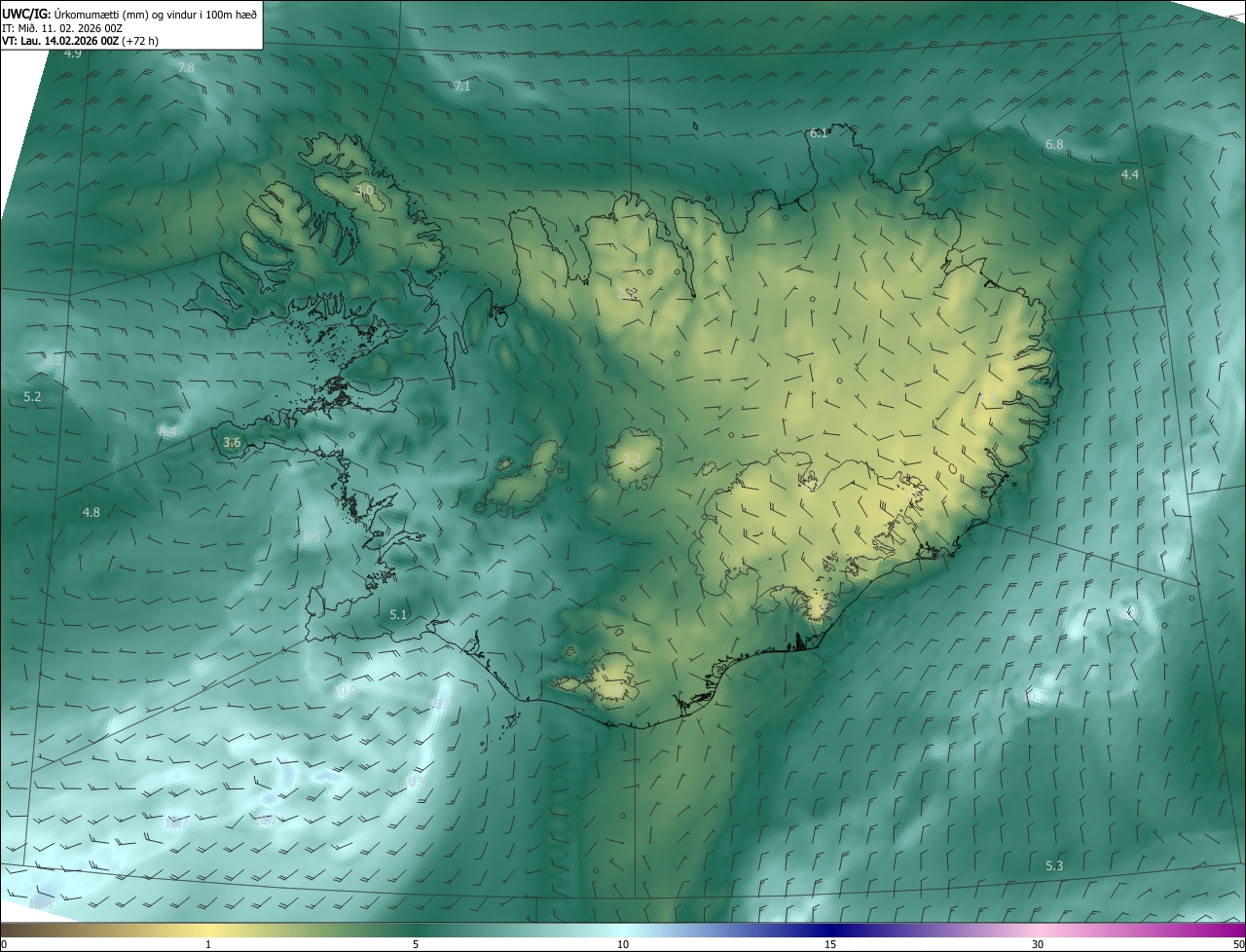The image size is (1246, 952).
Task: Click the 3.6 label on Snæfellsnes peninsula tip
Action: (232, 443)
